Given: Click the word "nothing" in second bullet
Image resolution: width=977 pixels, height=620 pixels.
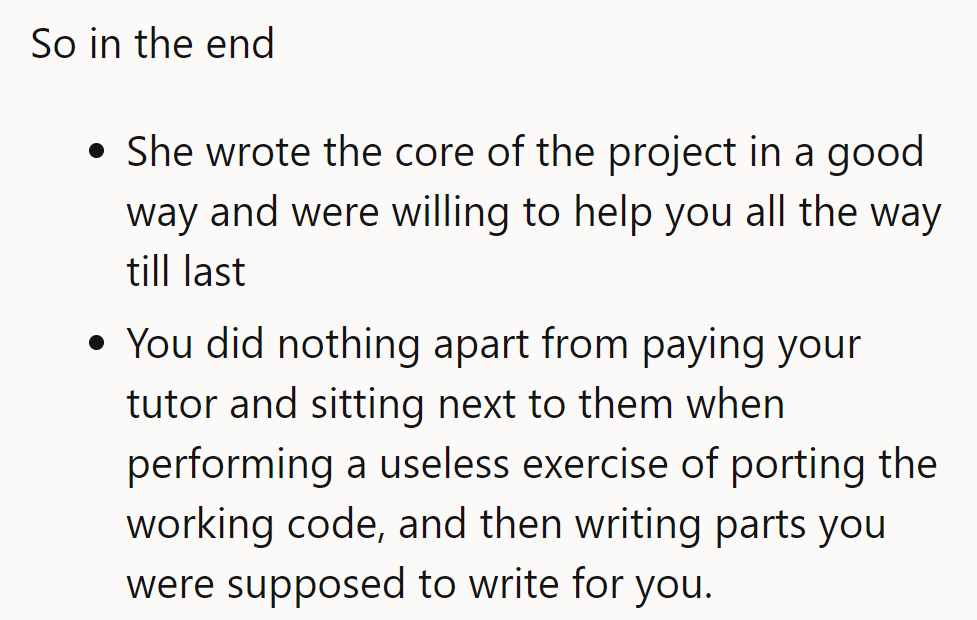Looking at the screenshot, I should coord(348,345).
